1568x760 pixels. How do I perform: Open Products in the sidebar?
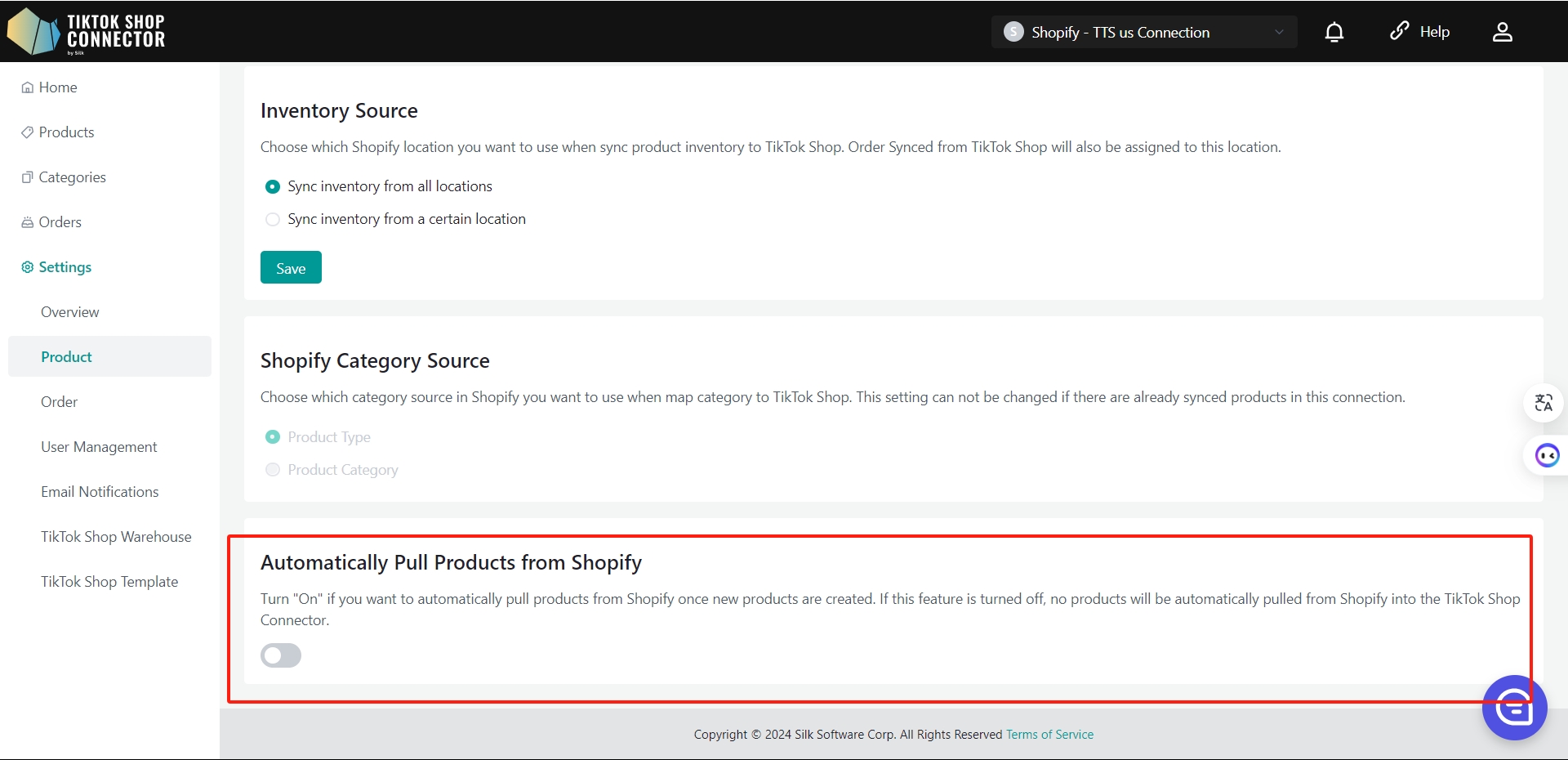tap(66, 132)
